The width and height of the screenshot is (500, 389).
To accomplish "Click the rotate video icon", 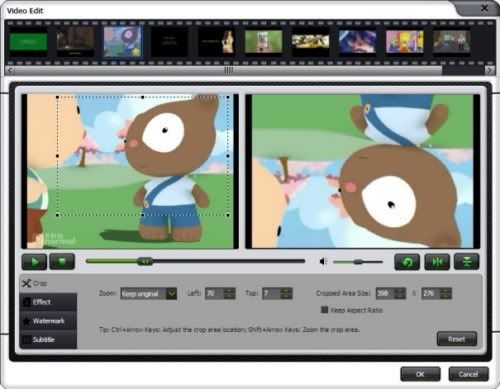I will pyautogui.click(x=407, y=262).
